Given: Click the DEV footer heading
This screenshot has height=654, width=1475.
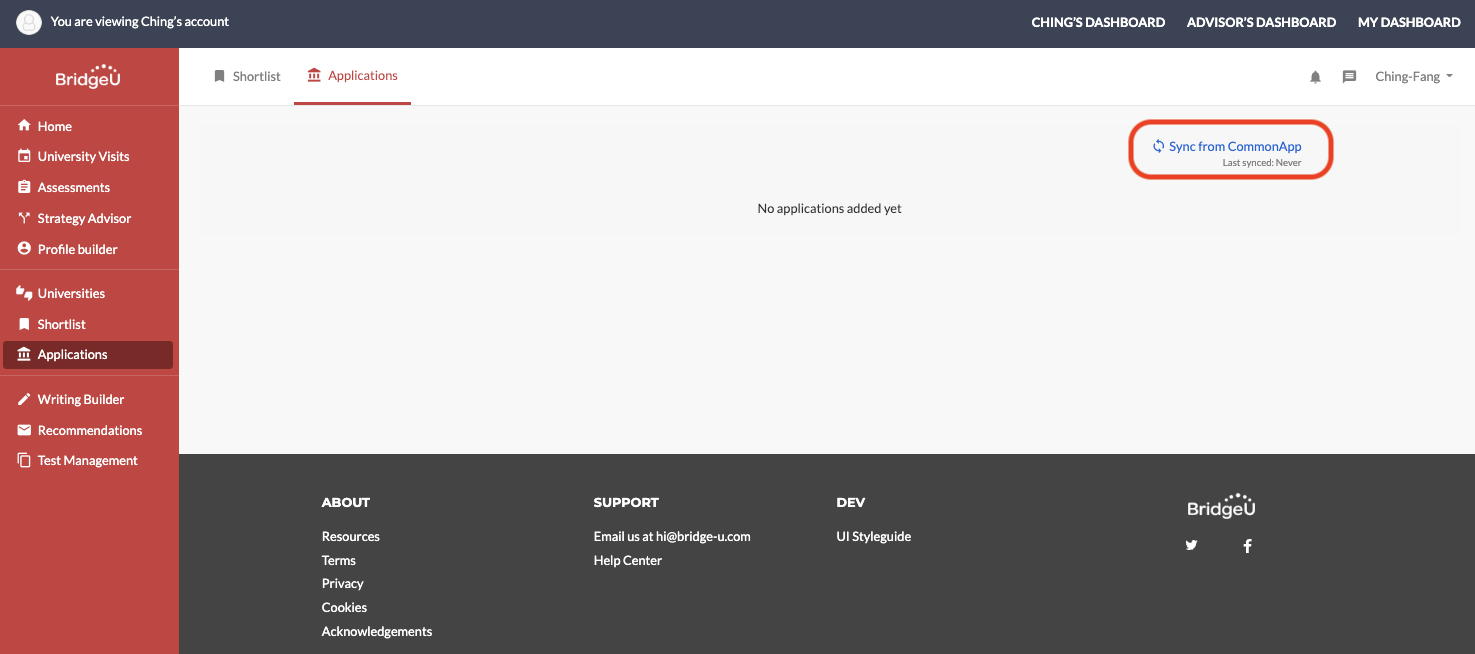Looking at the screenshot, I should click(x=850, y=502).
